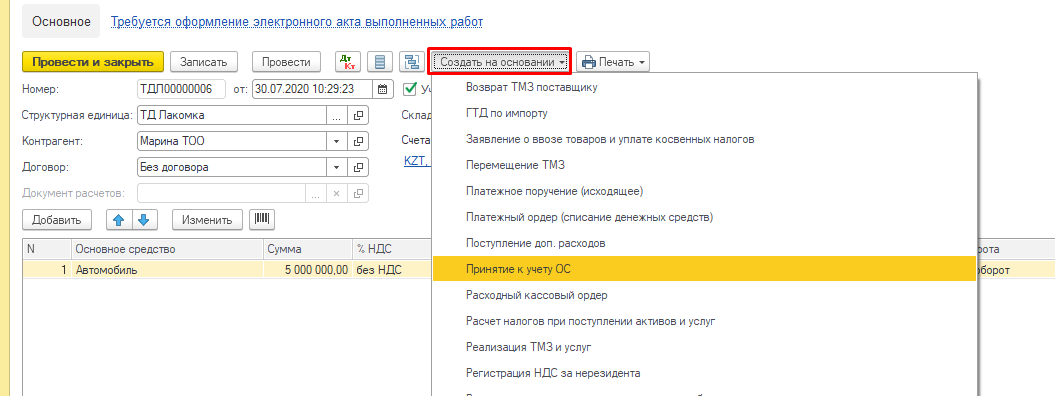Choose Поступление доп. расходов
The image size is (1055, 396).
[704, 243]
